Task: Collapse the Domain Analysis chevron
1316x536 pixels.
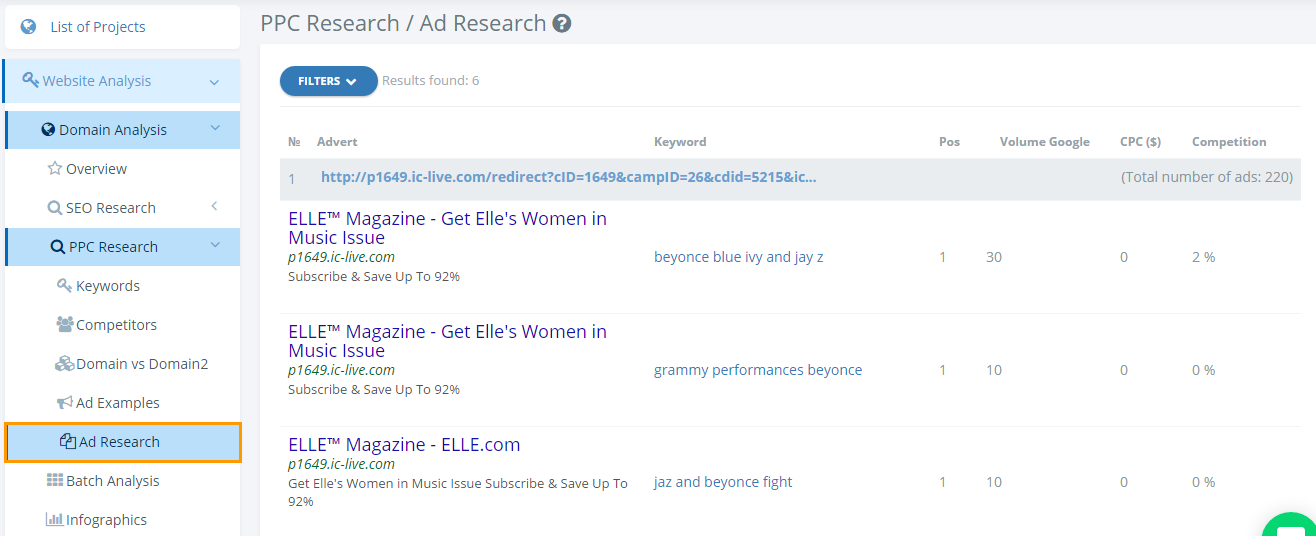Action: (215, 129)
